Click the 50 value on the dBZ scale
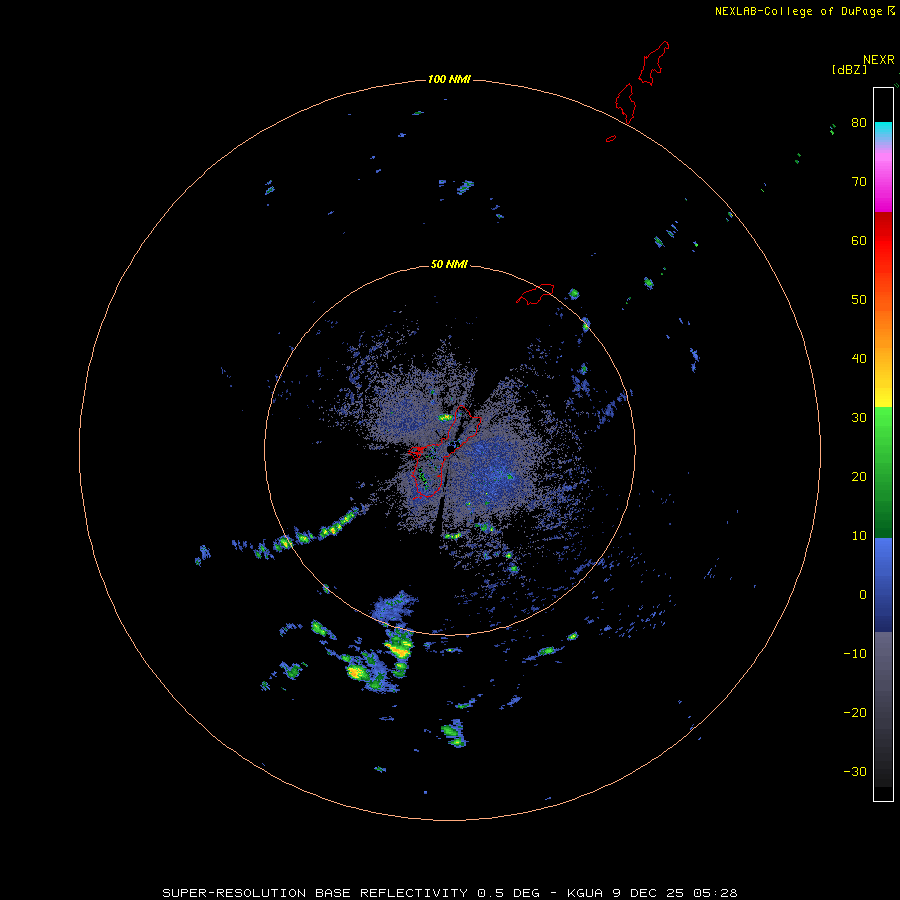The height and width of the screenshot is (900, 900). (859, 300)
